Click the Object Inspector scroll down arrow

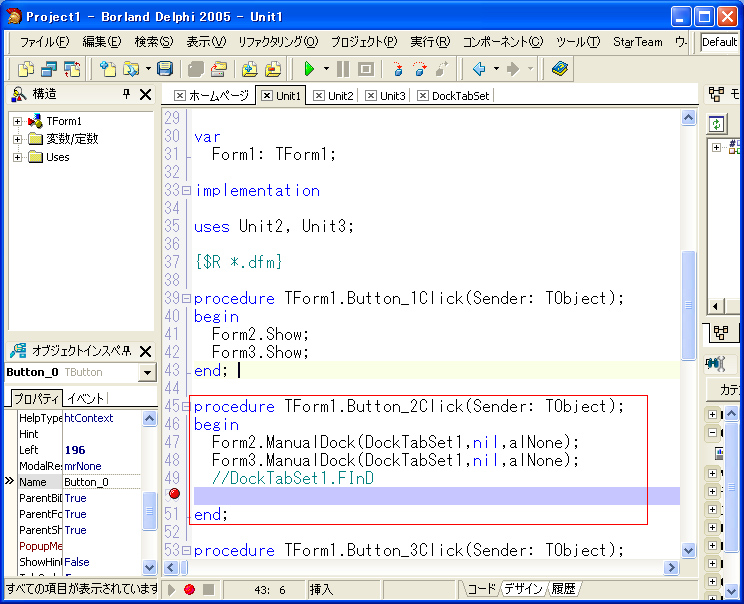pos(149,567)
